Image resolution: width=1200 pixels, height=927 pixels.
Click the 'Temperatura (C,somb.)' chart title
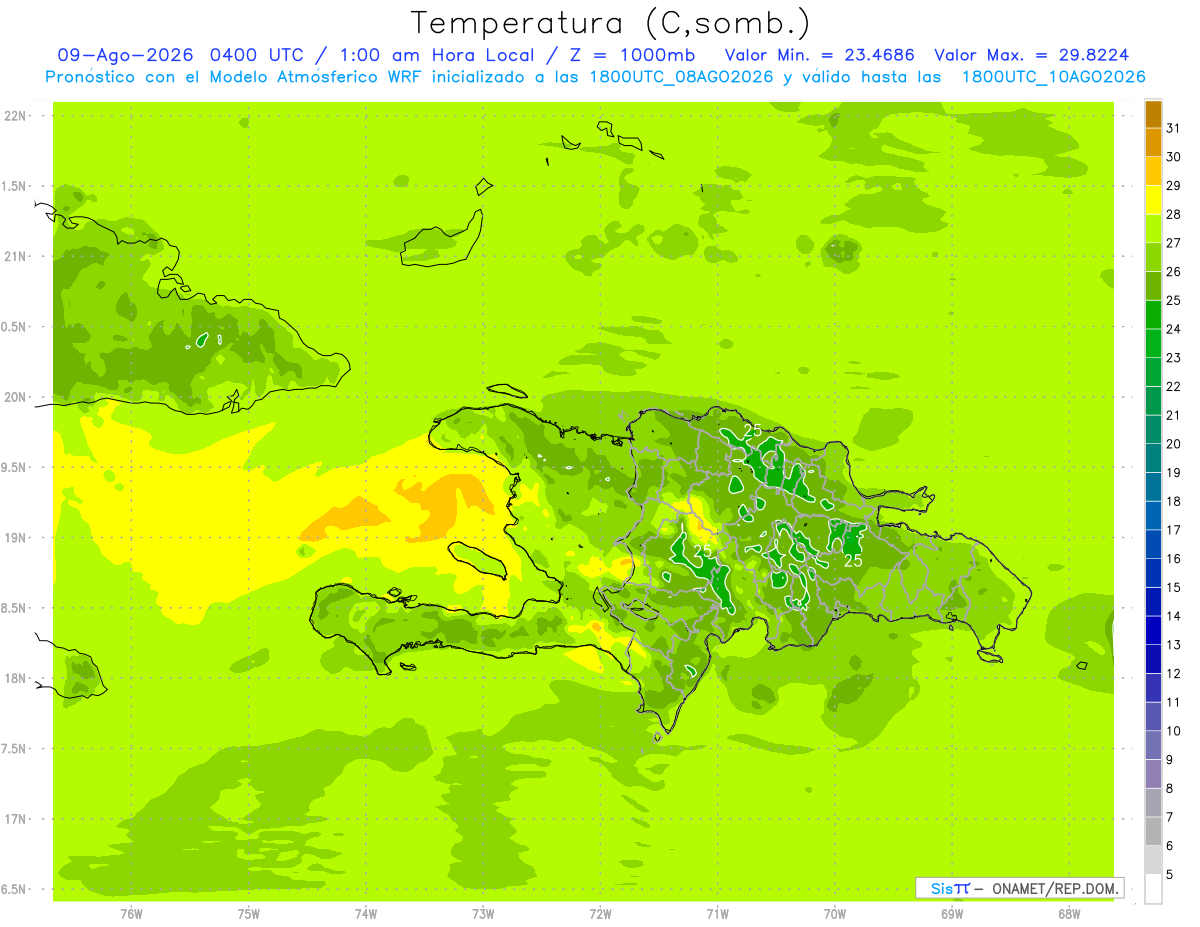point(611,22)
